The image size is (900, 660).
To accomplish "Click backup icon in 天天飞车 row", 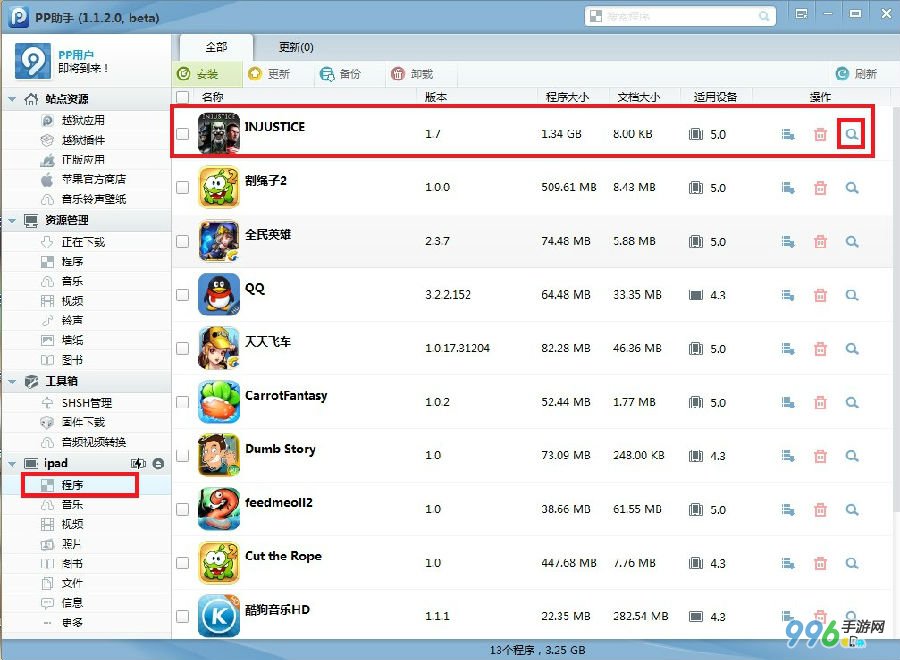I will (x=788, y=348).
